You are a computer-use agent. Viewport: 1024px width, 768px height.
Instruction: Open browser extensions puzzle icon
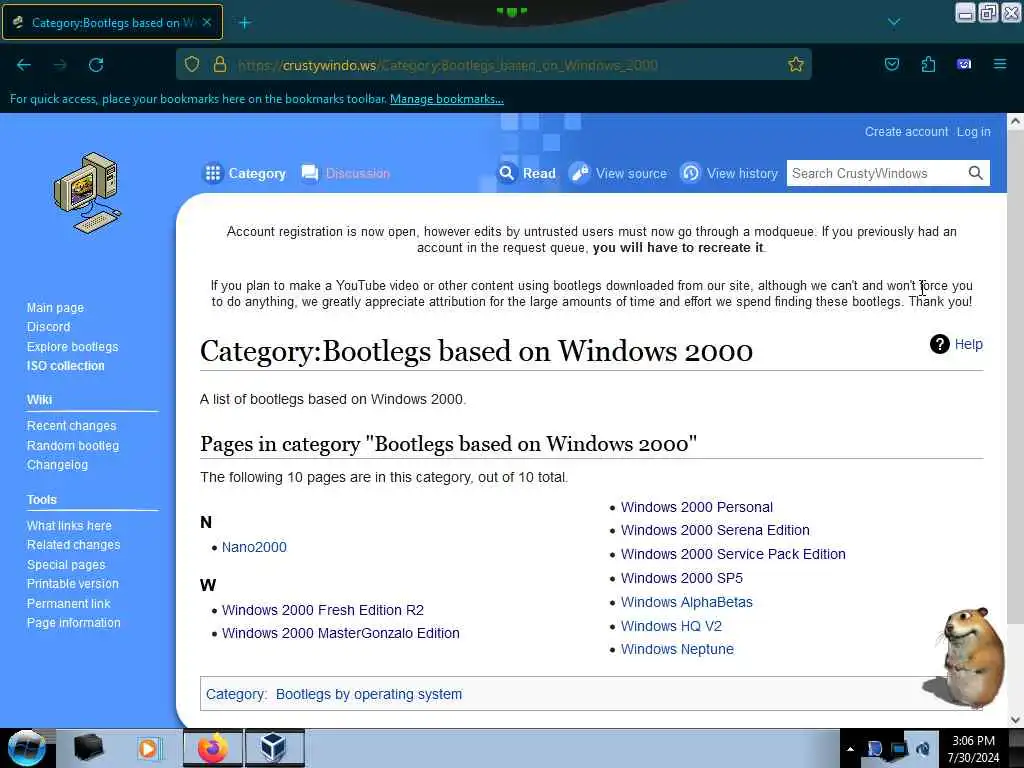[928, 64]
